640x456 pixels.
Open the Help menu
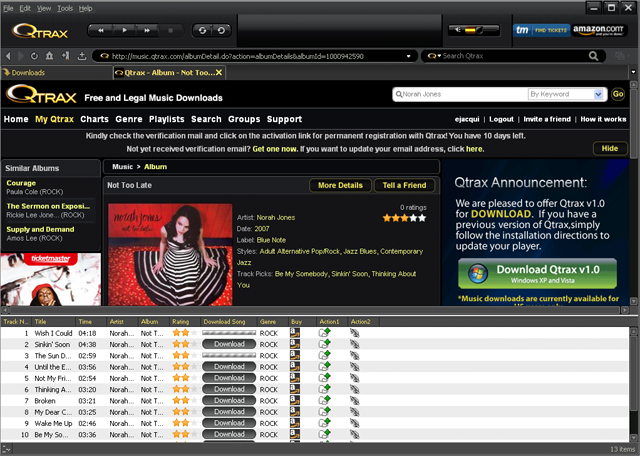point(85,8)
